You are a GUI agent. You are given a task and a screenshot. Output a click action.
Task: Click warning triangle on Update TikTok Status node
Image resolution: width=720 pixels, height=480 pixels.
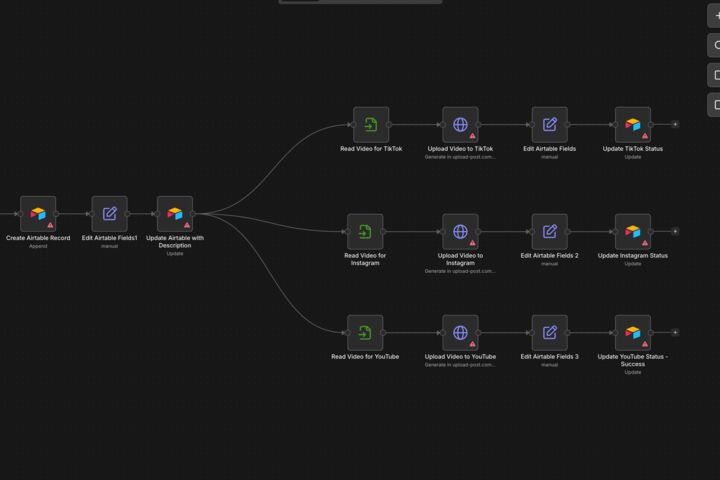click(x=645, y=136)
